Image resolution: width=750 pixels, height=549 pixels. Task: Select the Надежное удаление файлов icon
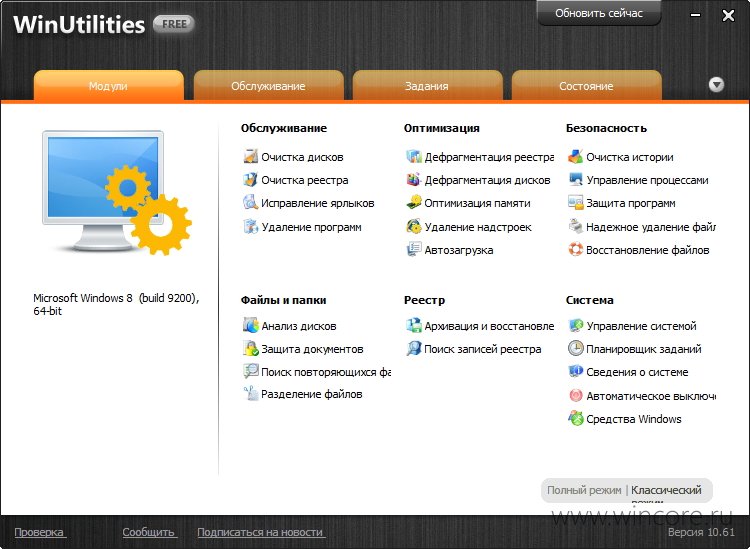(575, 226)
